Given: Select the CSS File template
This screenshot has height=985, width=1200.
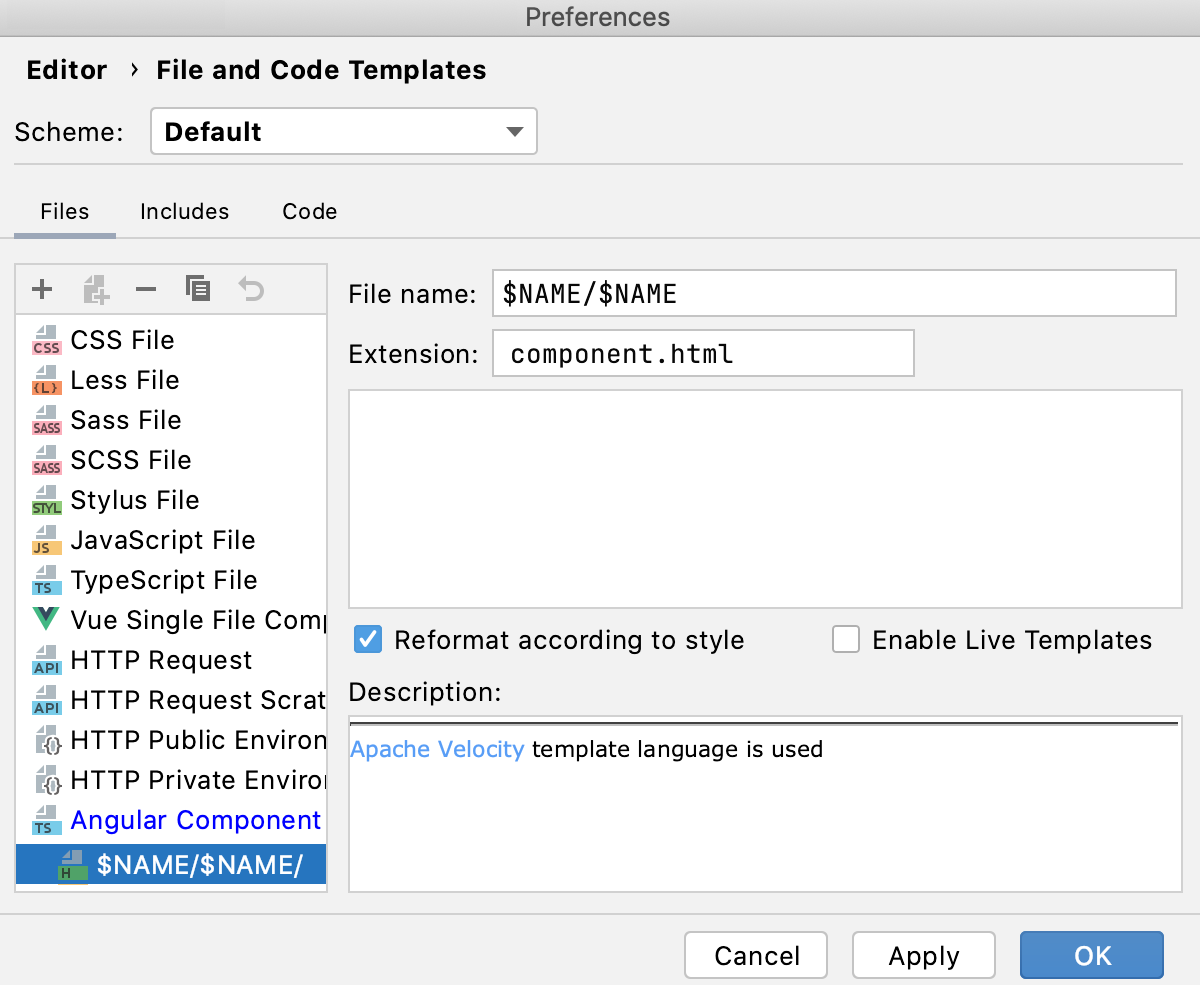Looking at the screenshot, I should (x=171, y=340).
